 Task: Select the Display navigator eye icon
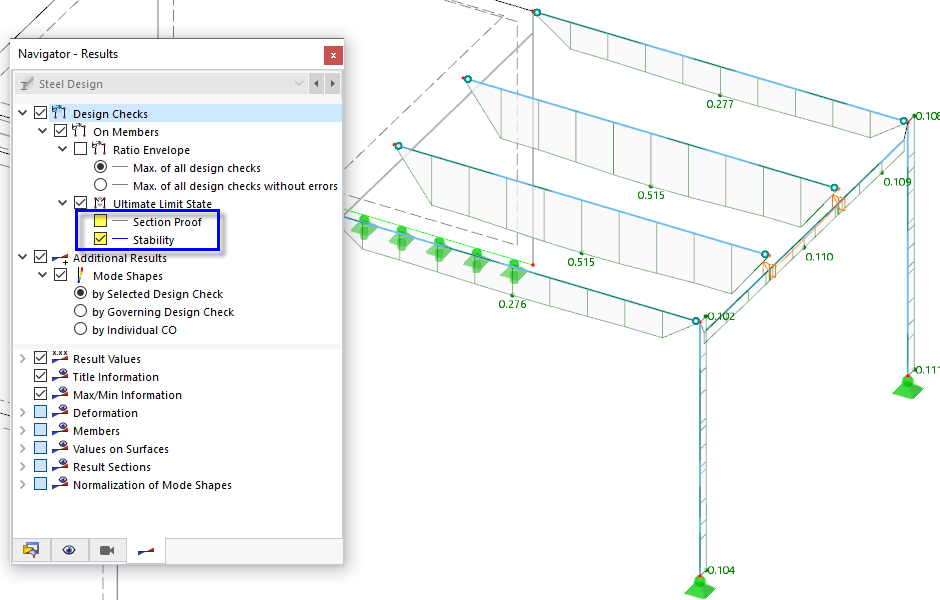click(69, 550)
